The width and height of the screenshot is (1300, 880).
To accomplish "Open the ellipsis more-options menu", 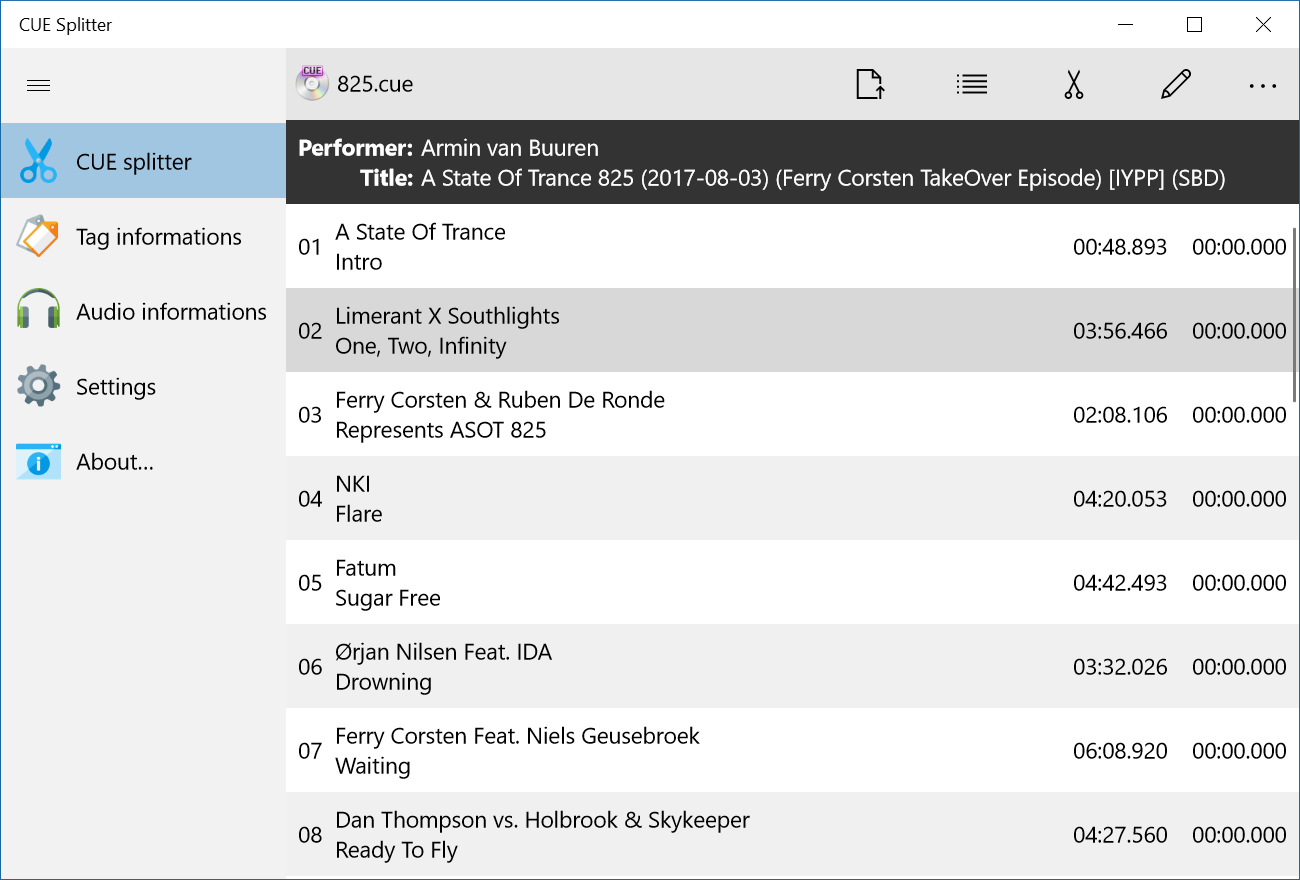I will [x=1262, y=84].
